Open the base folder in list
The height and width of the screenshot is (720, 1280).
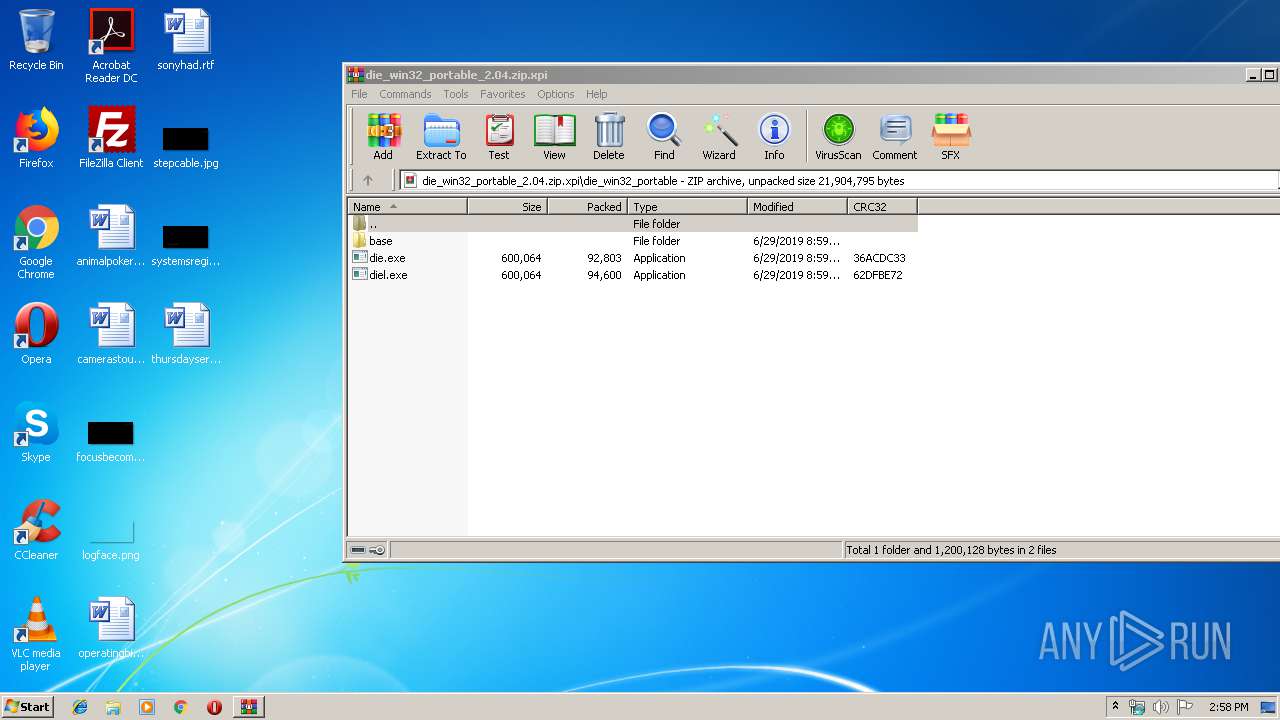[x=380, y=241]
